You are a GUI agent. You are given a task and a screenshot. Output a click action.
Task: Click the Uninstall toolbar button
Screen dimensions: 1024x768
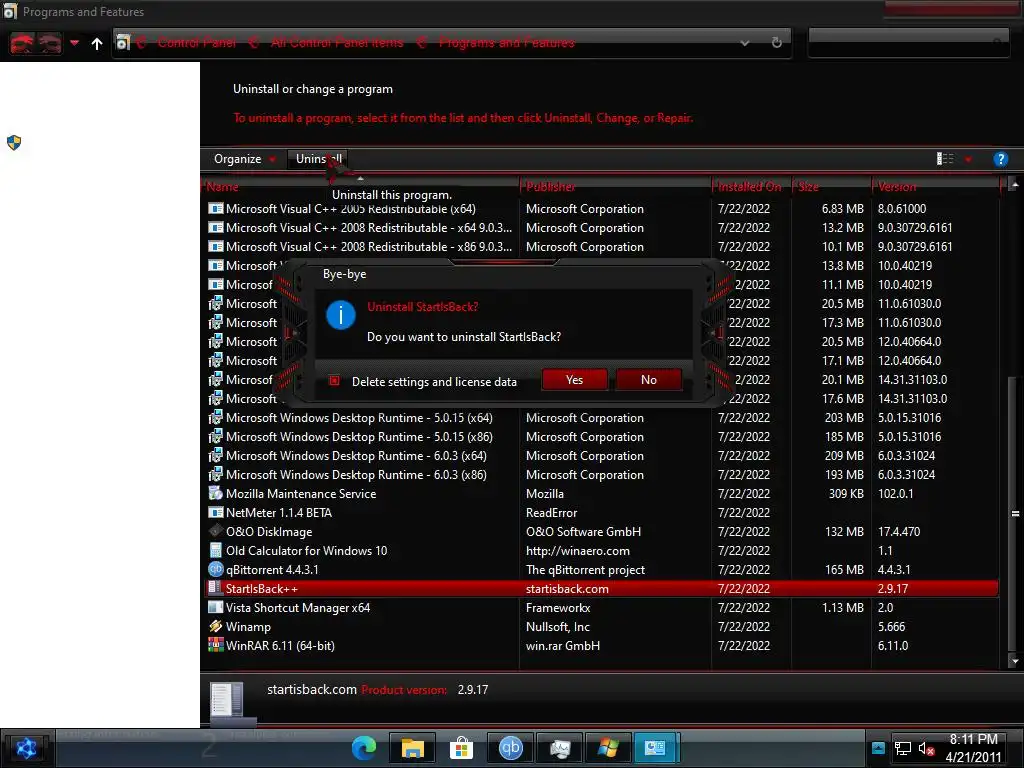pyautogui.click(x=319, y=159)
